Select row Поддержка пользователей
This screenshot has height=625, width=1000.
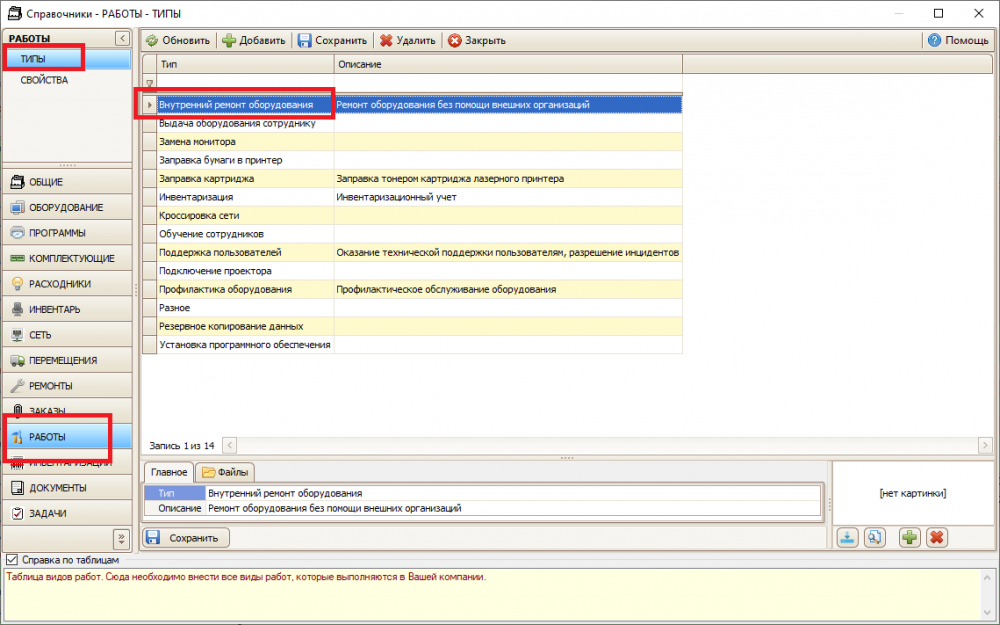point(412,253)
